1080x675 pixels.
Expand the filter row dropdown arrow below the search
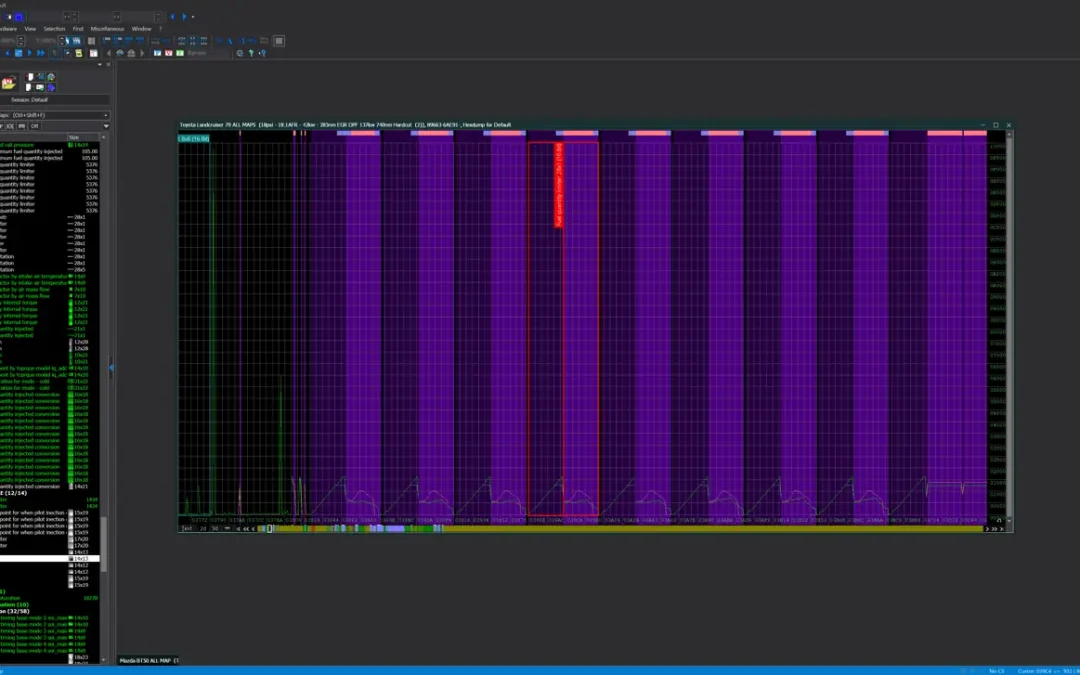pos(106,127)
